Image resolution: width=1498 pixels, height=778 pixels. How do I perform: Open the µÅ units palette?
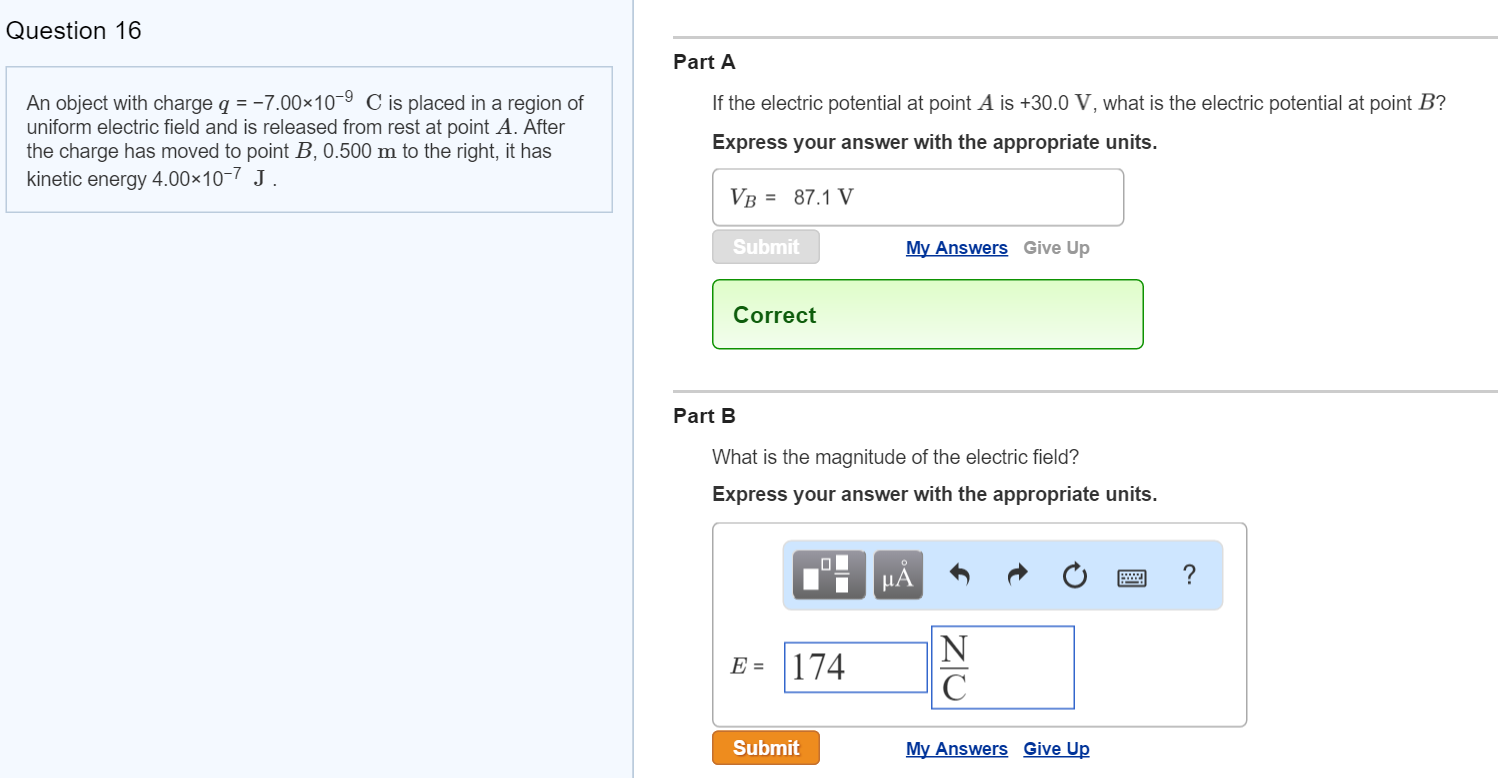(x=897, y=575)
